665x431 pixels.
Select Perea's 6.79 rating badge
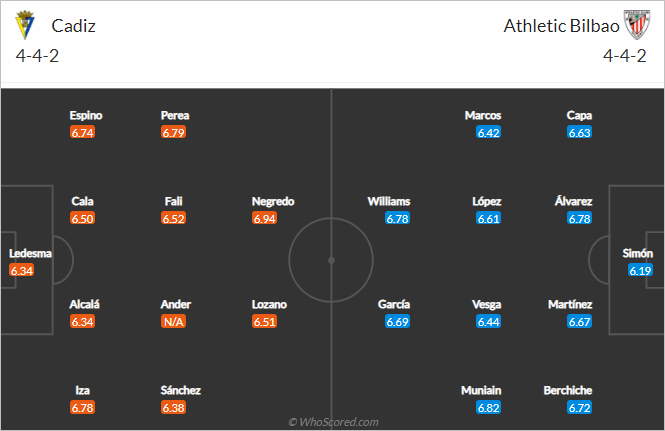pos(174,132)
